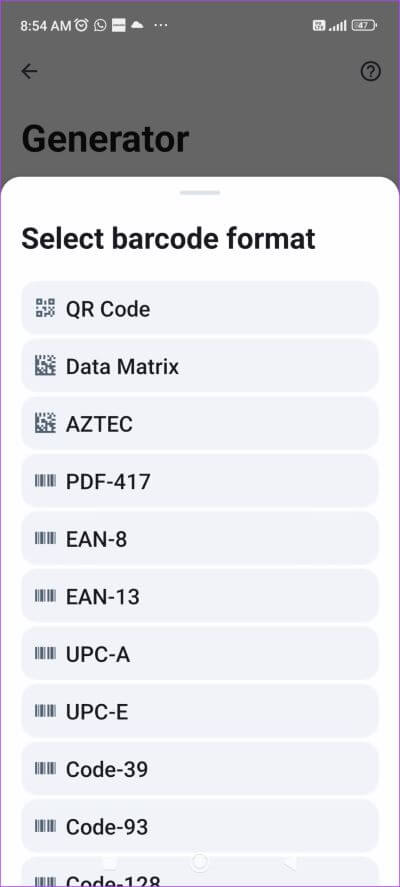Tap the Data Matrix pattern icon
The height and width of the screenshot is (887, 400).
[45, 366]
